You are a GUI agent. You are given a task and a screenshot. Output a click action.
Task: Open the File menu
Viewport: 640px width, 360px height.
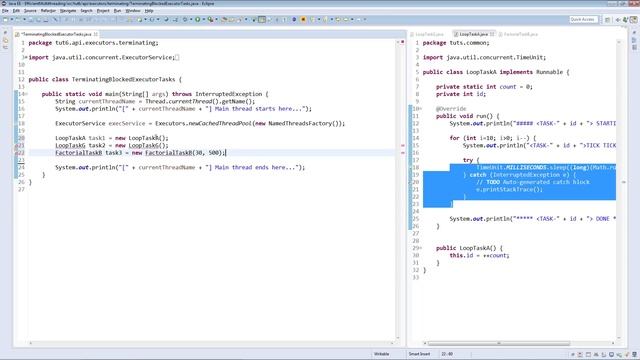coord(5,11)
